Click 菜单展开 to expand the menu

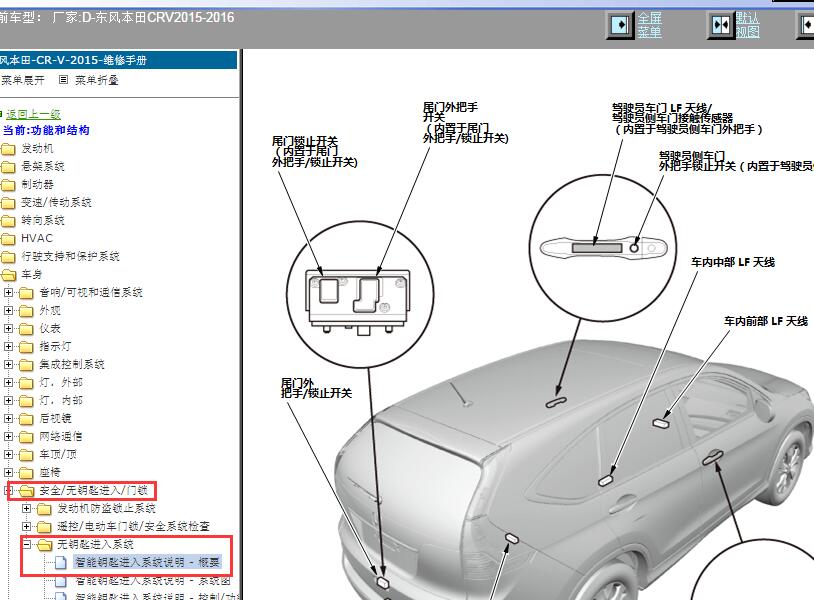point(22,80)
